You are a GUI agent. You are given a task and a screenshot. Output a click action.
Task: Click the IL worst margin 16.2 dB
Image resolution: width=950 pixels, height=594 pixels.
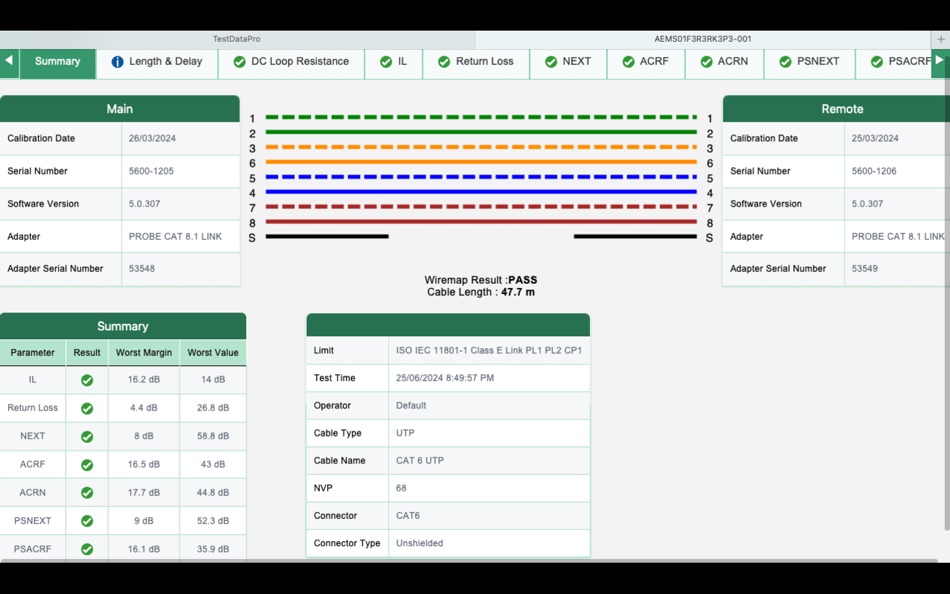[144, 380]
